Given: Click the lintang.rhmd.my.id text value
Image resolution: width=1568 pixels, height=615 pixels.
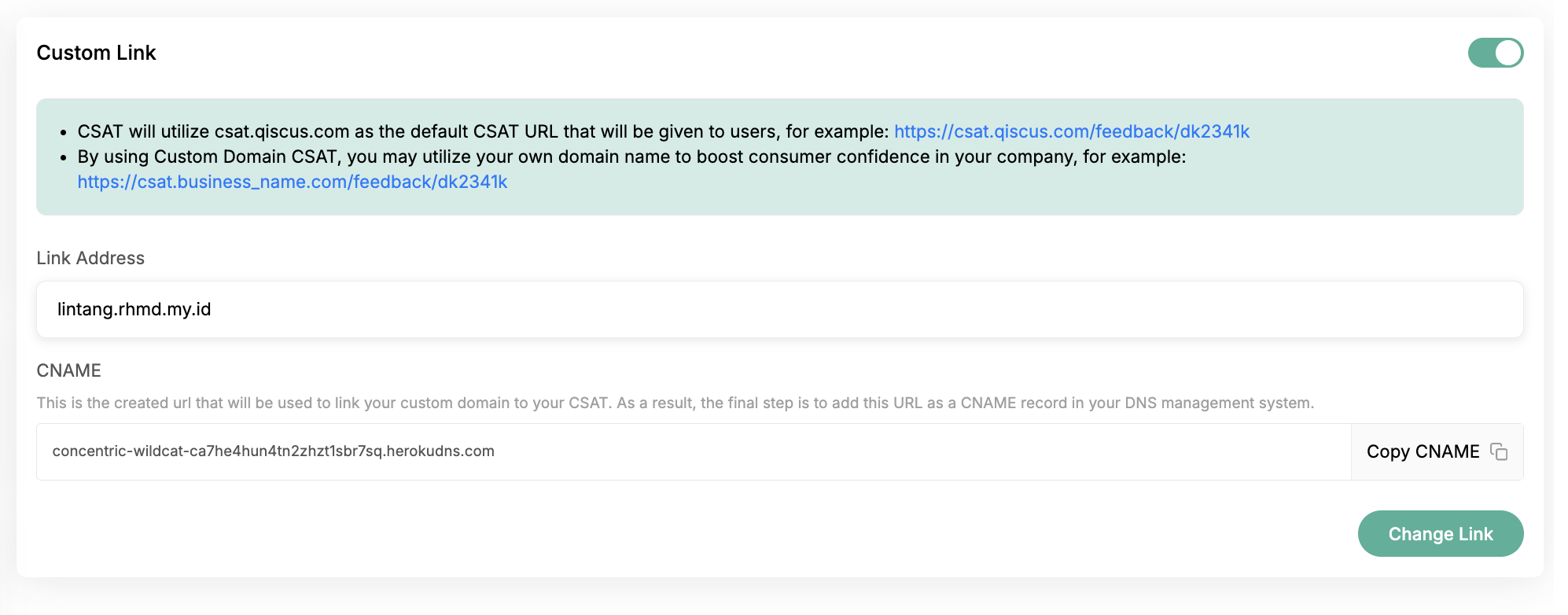Looking at the screenshot, I should pyautogui.click(x=134, y=309).
